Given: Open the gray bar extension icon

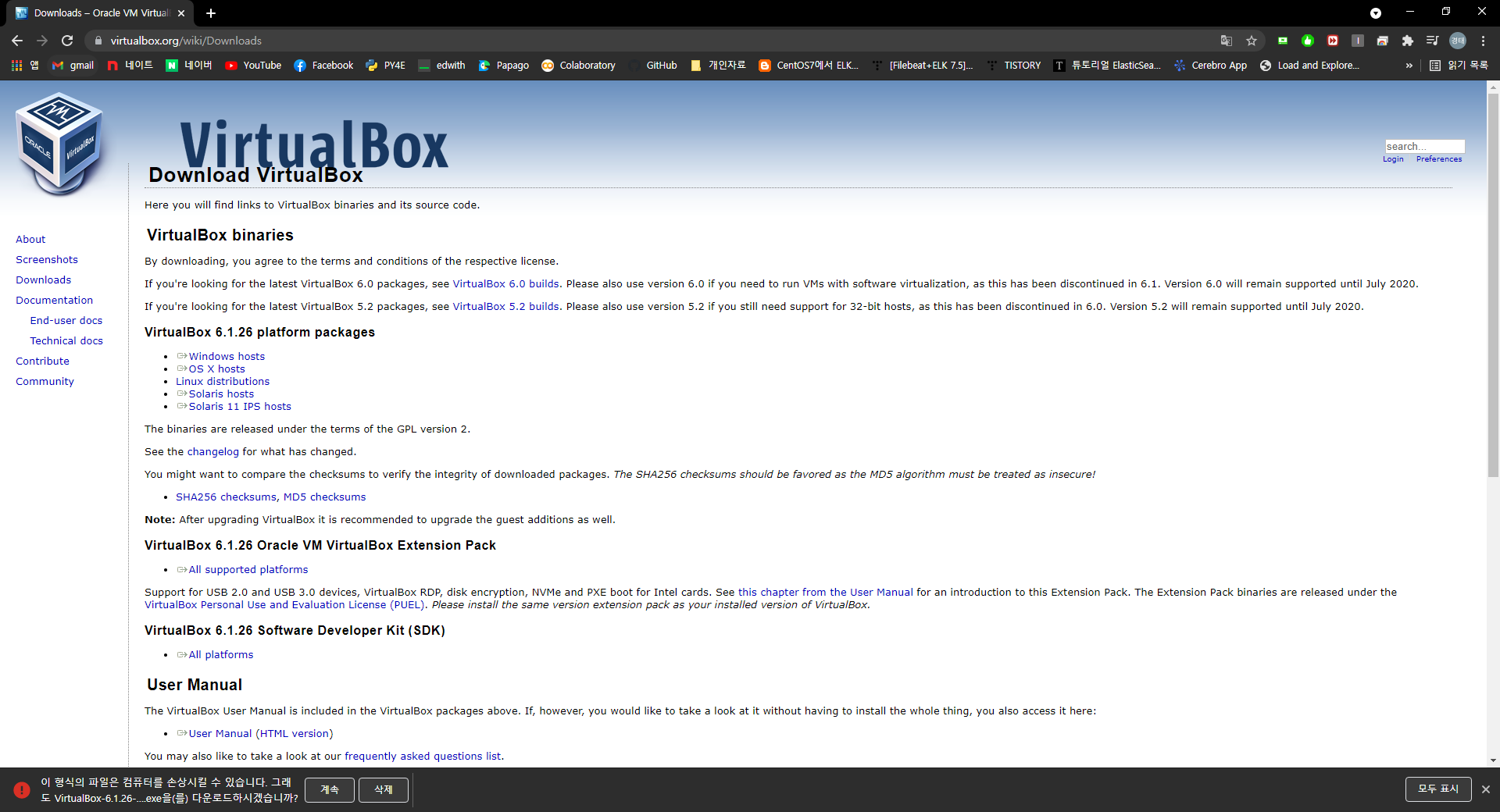Looking at the screenshot, I should pyautogui.click(x=1358, y=41).
